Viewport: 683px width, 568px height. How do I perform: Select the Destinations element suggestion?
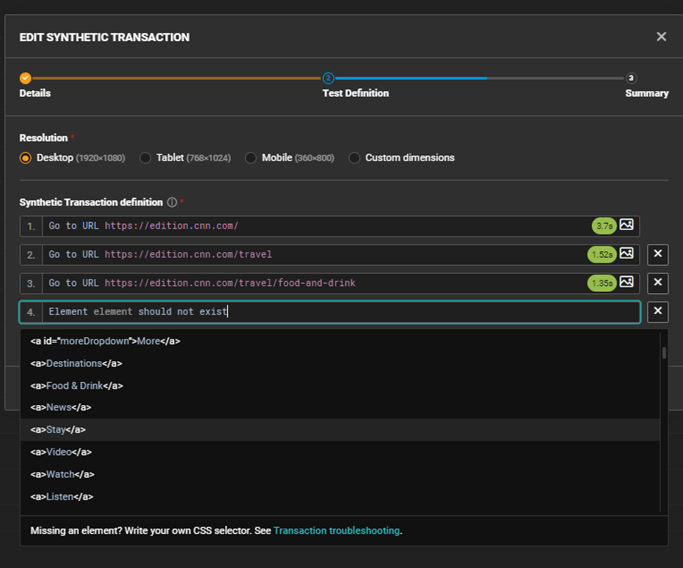(76, 363)
